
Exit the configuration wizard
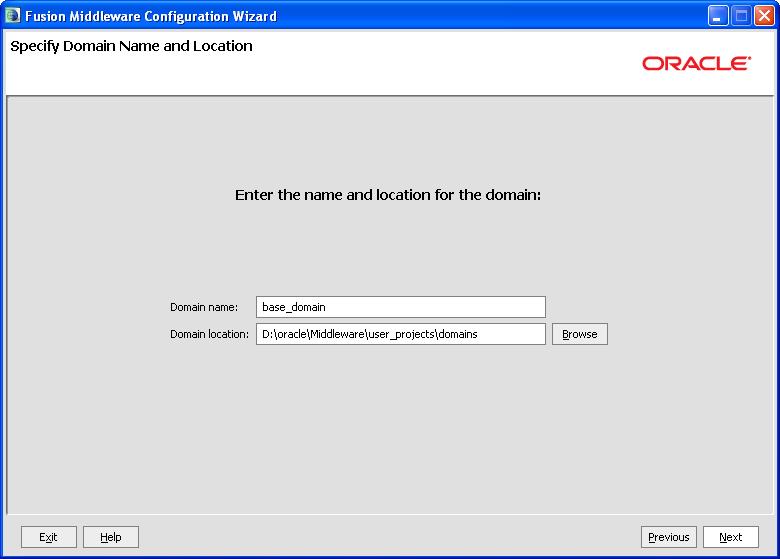(x=49, y=537)
